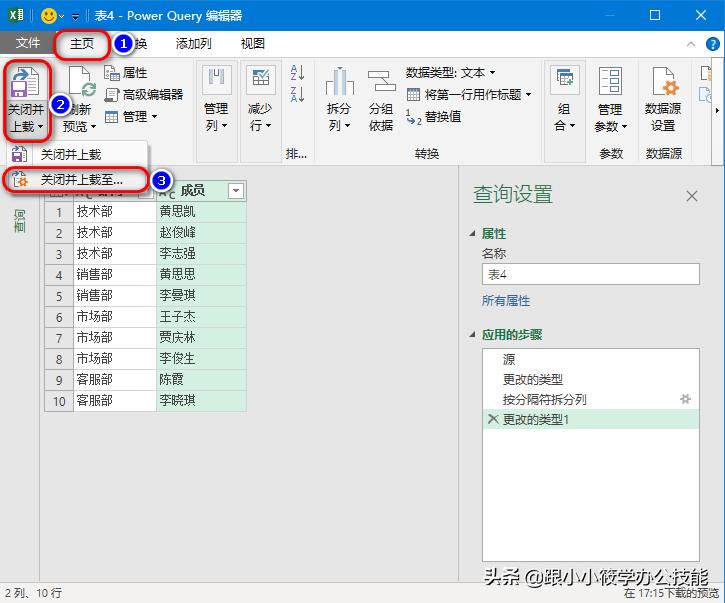Select cell 贾庆林 in row 7
725x603 pixels.
[202, 338]
